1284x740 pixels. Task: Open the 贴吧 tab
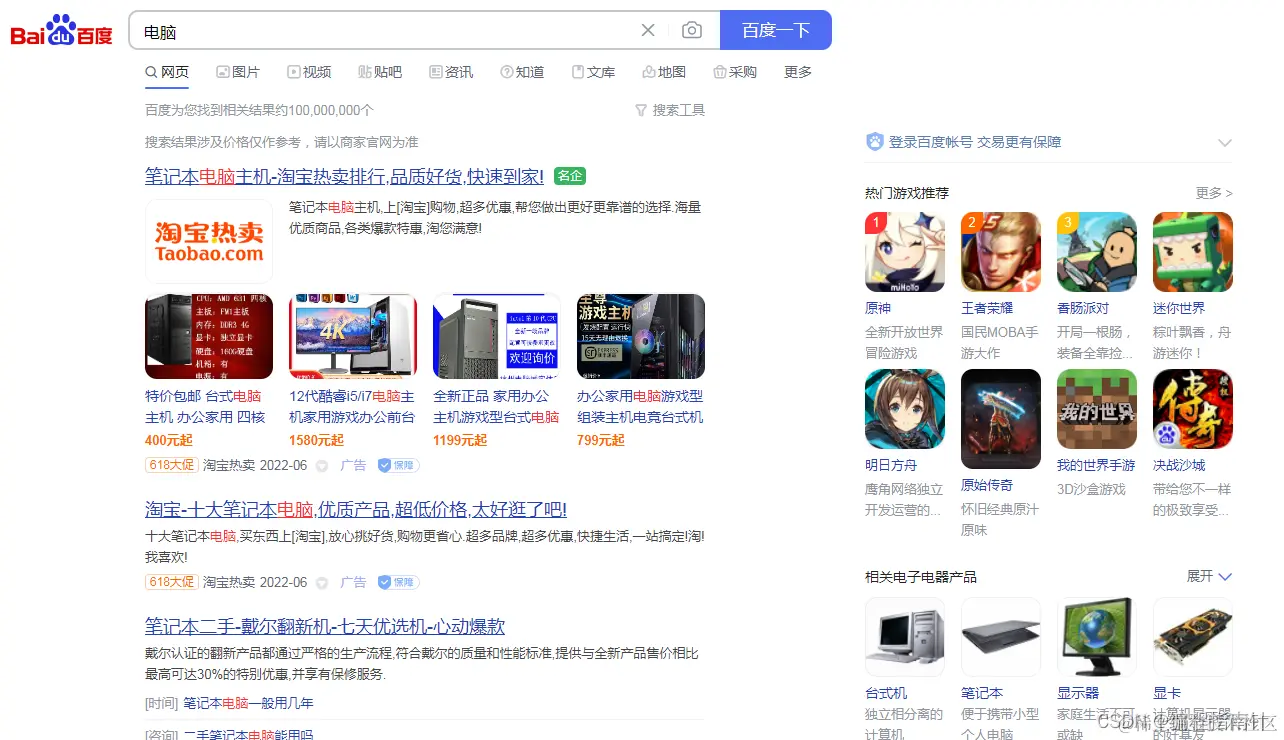[x=380, y=72]
